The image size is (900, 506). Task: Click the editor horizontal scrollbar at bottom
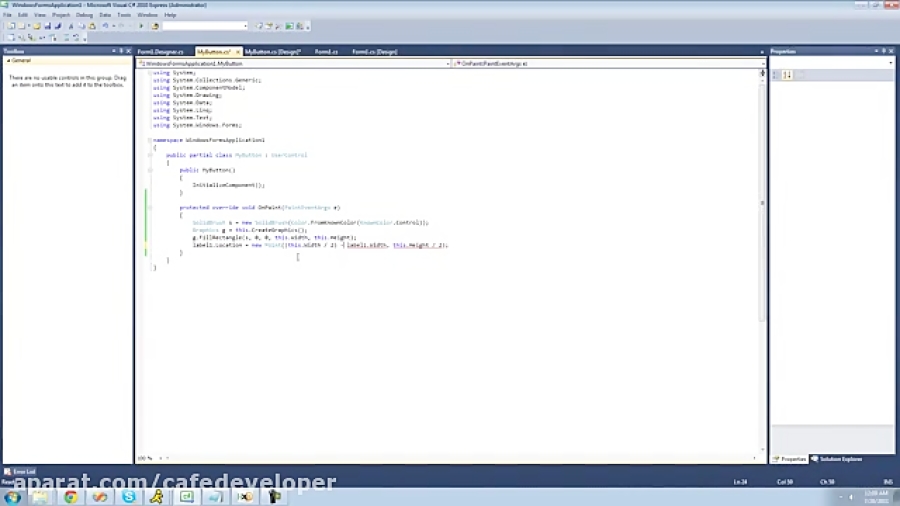459,458
